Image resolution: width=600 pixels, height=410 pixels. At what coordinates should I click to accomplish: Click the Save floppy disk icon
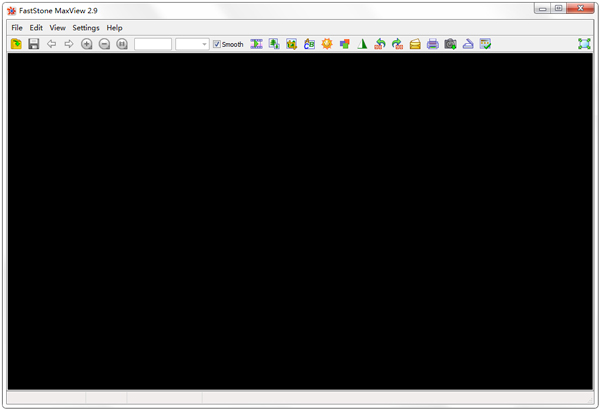point(33,44)
